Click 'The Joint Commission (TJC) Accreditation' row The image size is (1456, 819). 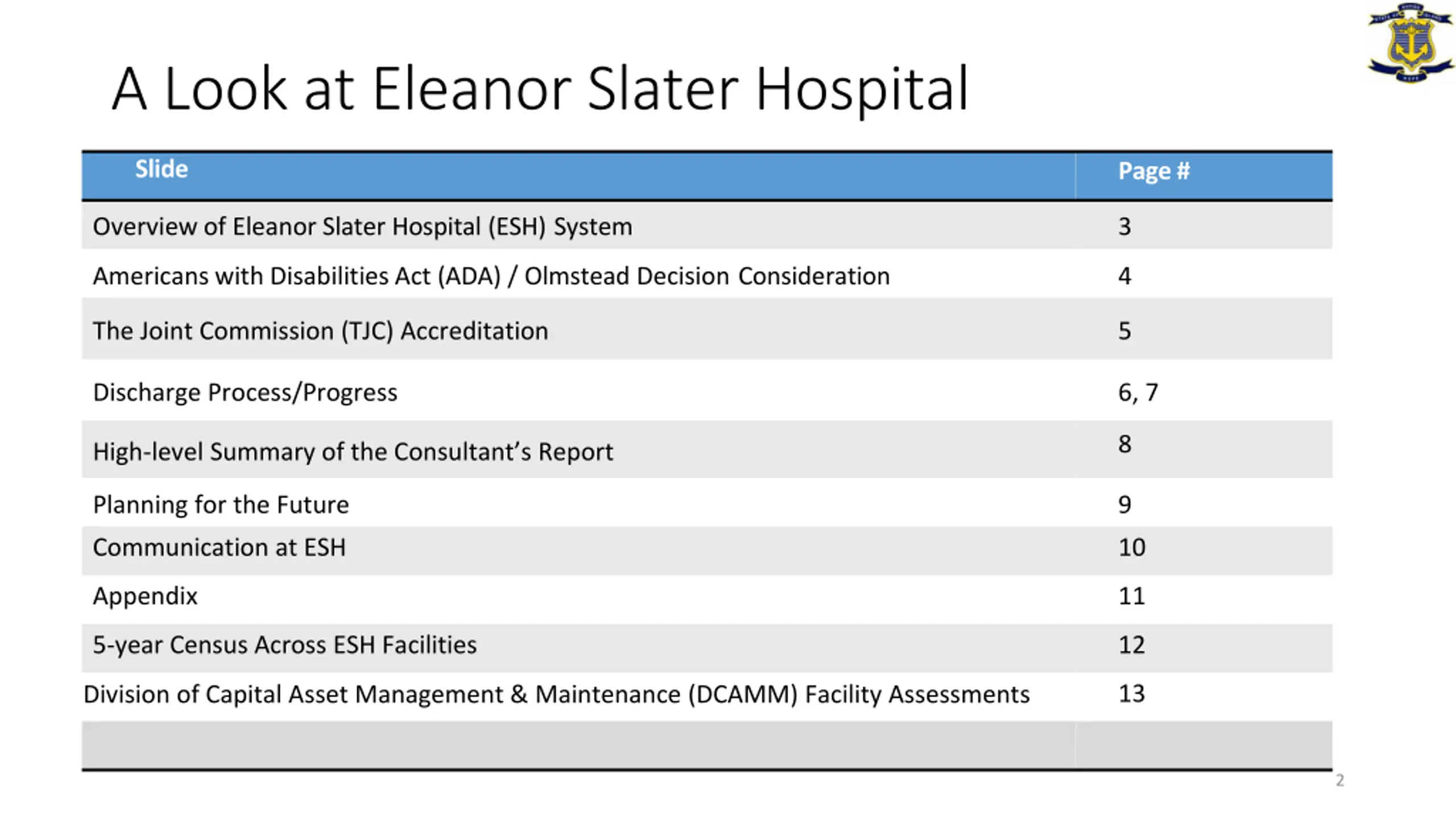320,331
